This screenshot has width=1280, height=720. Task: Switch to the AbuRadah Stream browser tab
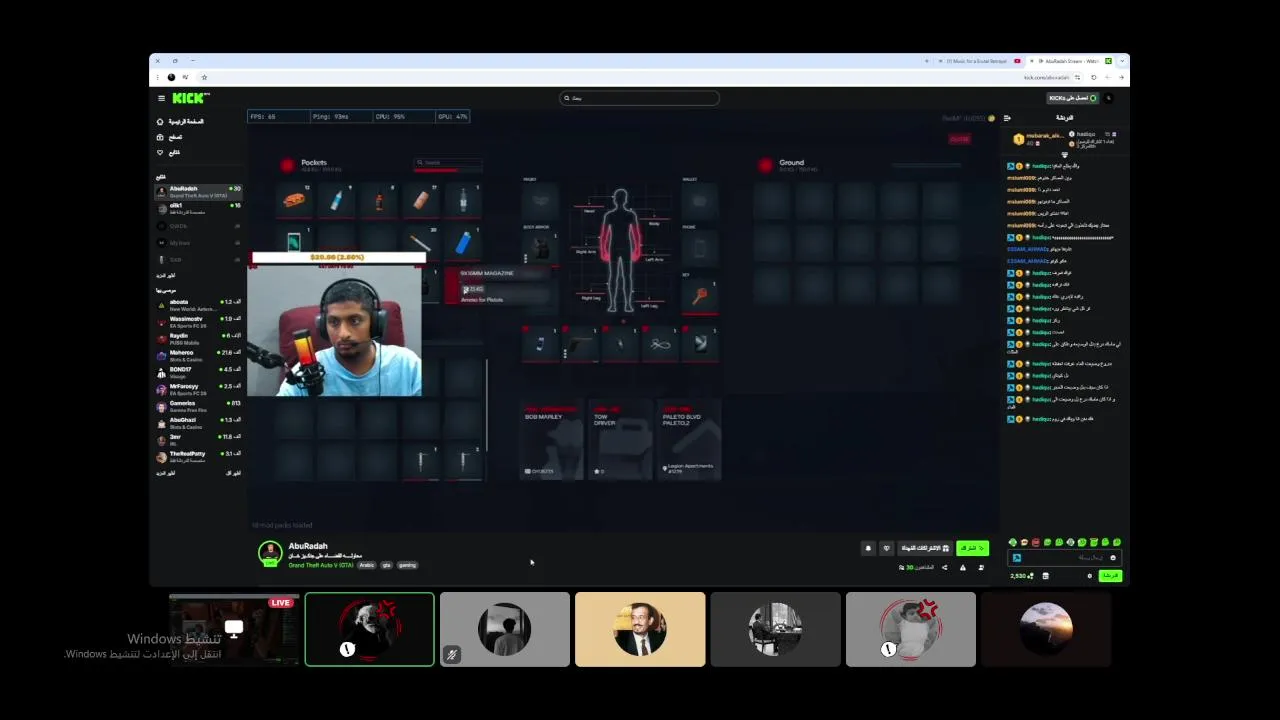click(1070, 61)
